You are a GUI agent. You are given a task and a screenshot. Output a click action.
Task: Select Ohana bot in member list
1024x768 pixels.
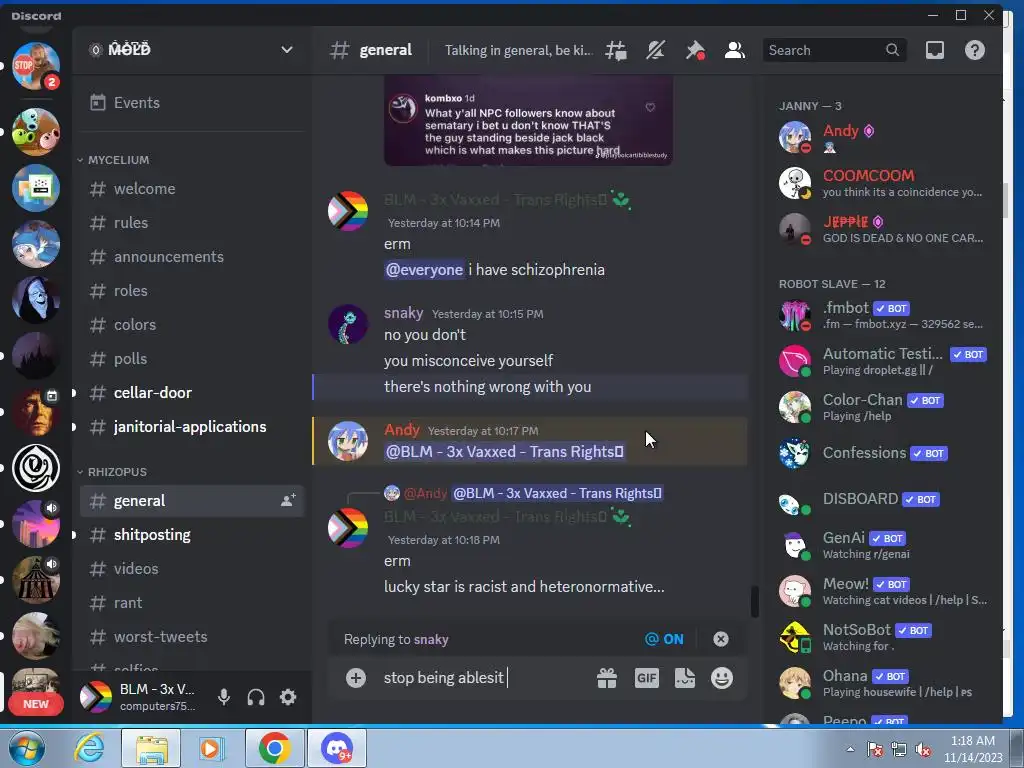(882, 683)
